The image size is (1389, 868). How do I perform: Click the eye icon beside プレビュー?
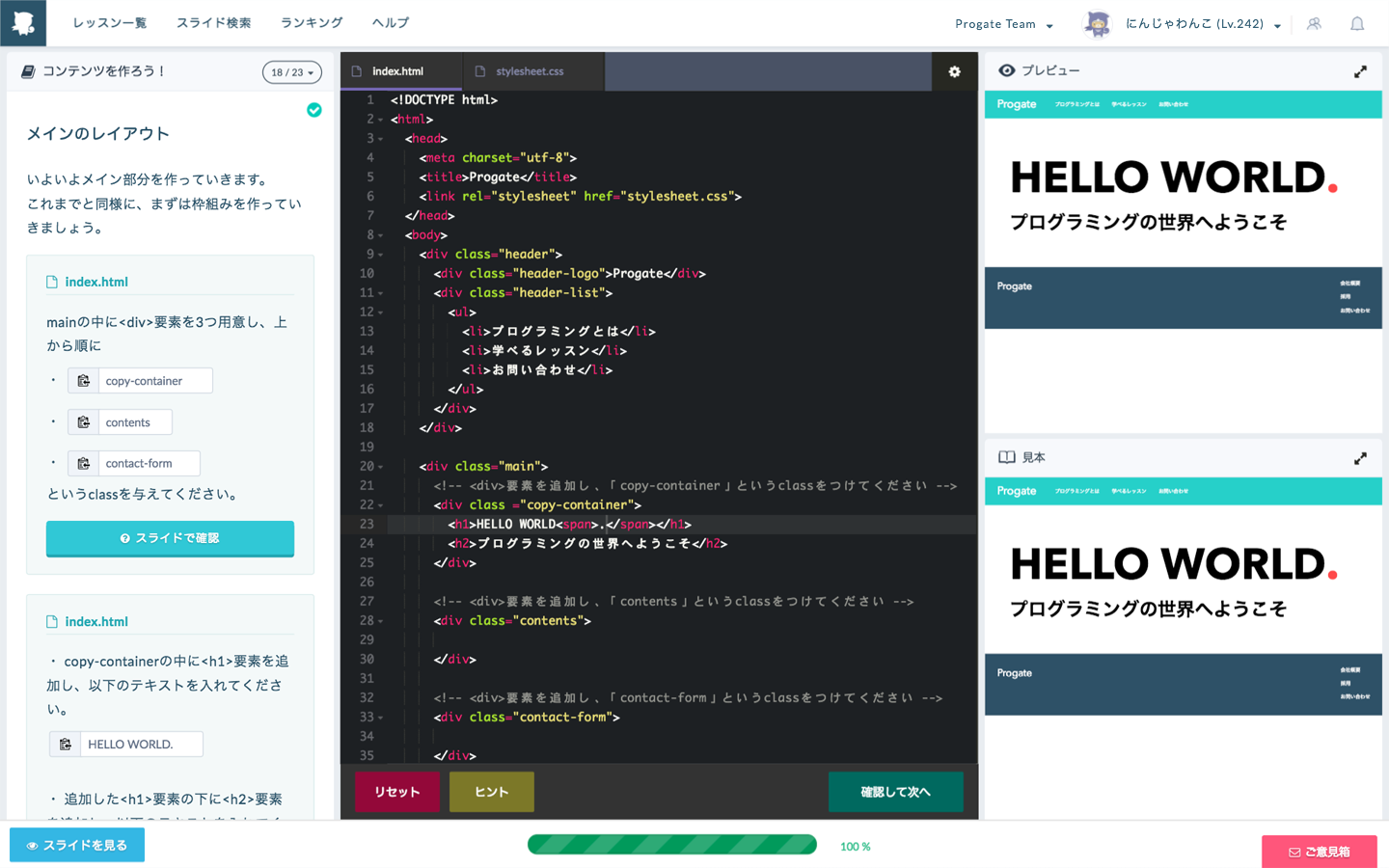pos(1007,70)
